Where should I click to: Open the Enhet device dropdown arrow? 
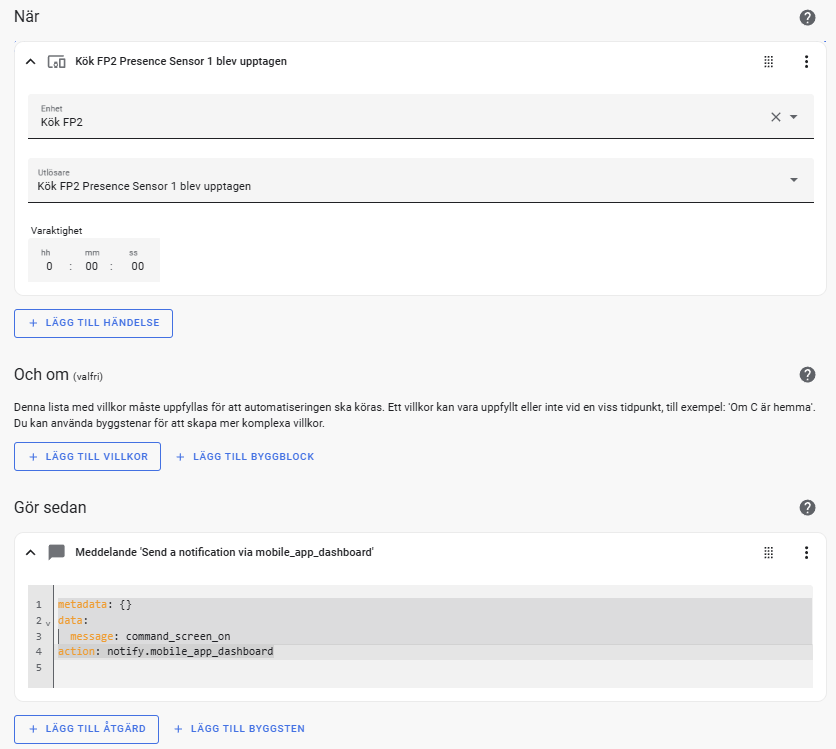point(793,117)
